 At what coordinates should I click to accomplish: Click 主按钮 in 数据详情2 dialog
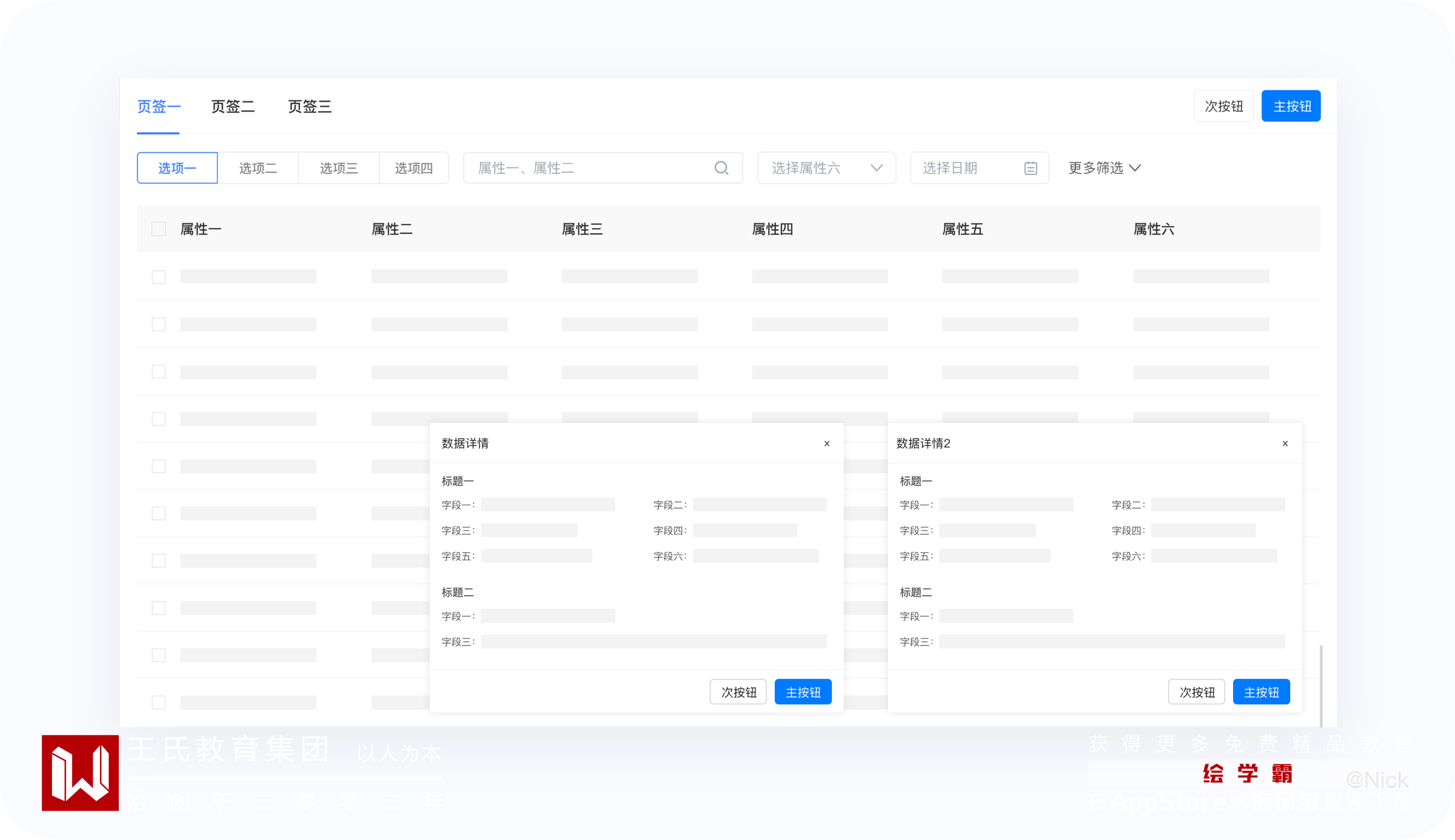(x=1261, y=692)
